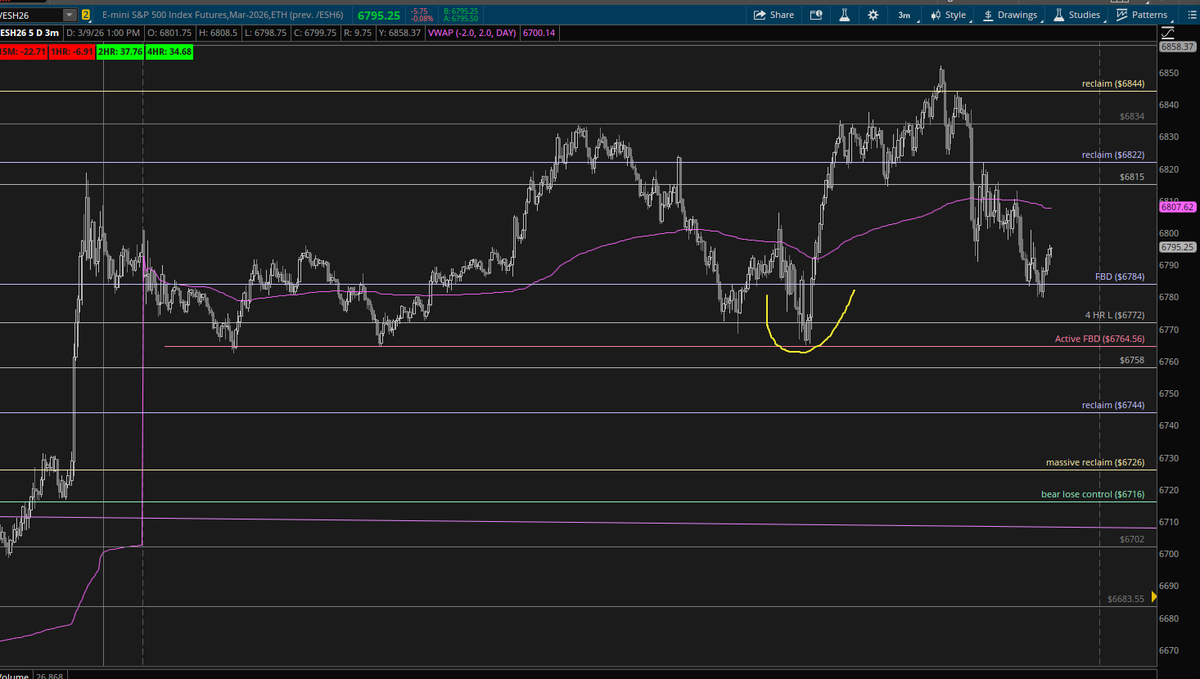Image resolution: width=1200 pixels, height=679 pixels.
Task: Open the symbol selector dropdown arrow
Action: [69, 15]
